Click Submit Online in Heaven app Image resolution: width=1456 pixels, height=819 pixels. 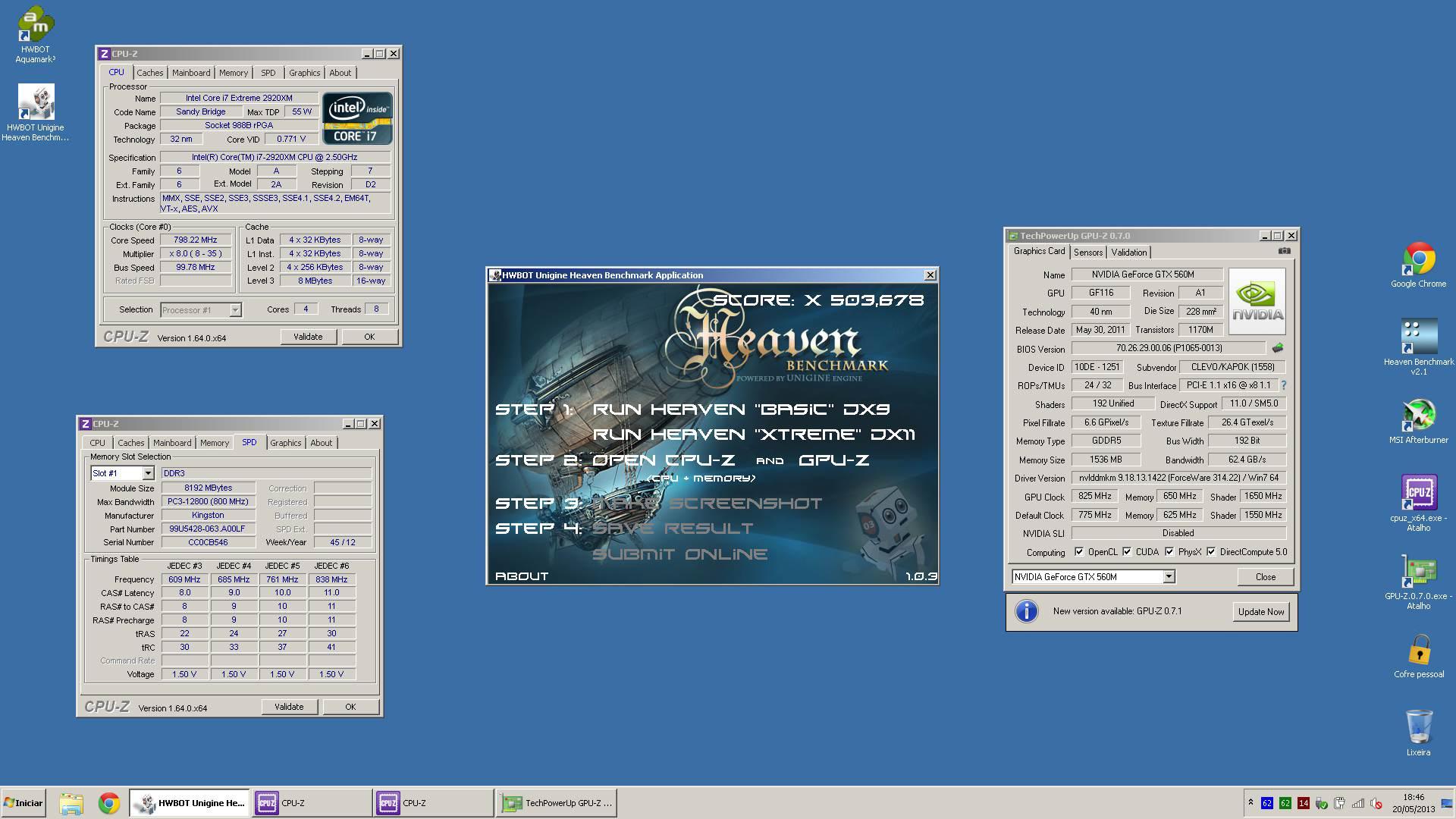click(679, 554)
